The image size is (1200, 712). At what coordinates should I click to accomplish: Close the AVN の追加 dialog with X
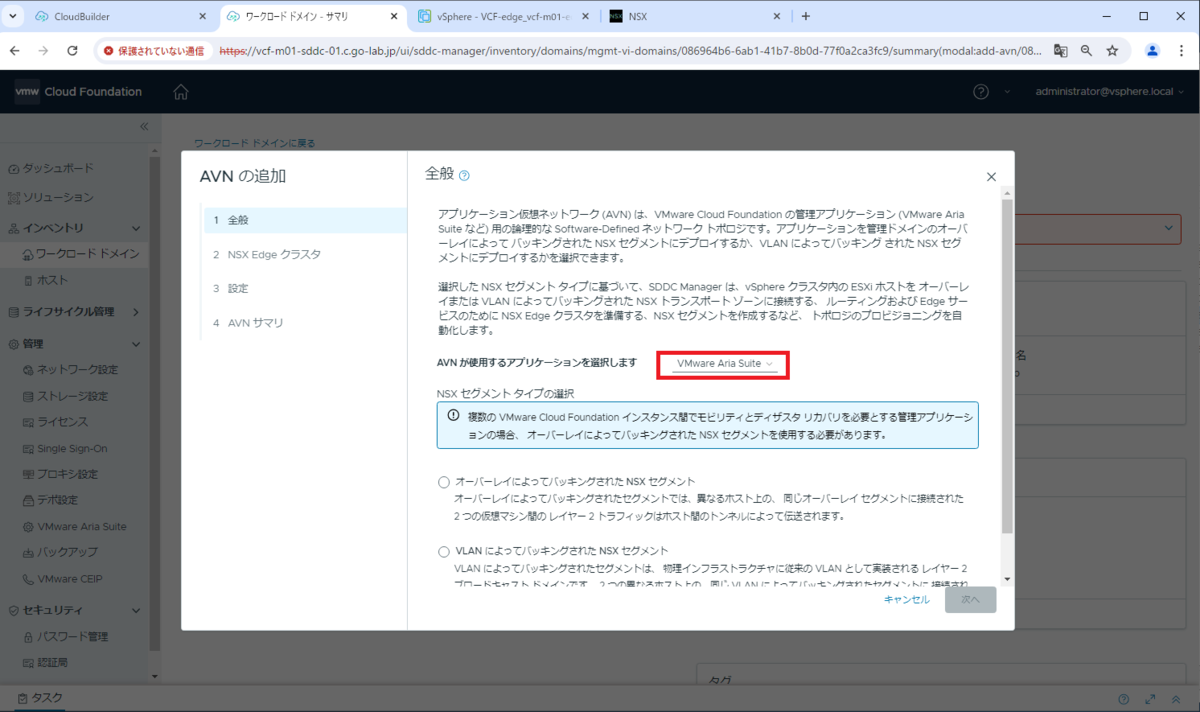click(x=991, y=177)
